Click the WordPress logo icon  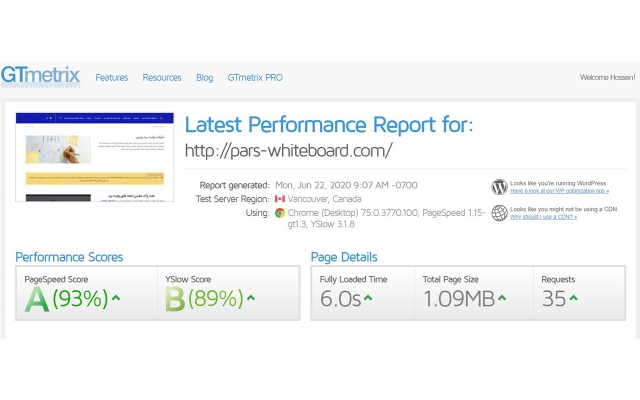499,187
